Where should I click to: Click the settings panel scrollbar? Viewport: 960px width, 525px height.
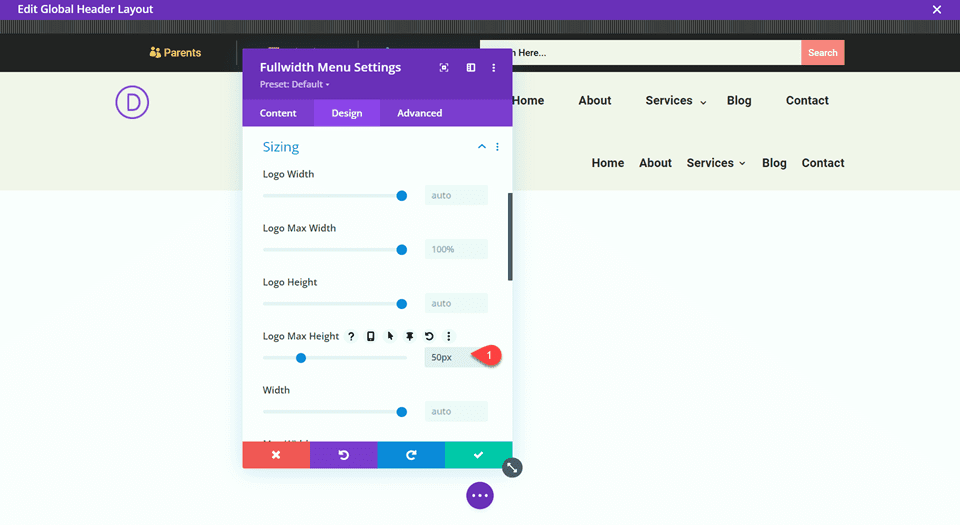[510, 237]
